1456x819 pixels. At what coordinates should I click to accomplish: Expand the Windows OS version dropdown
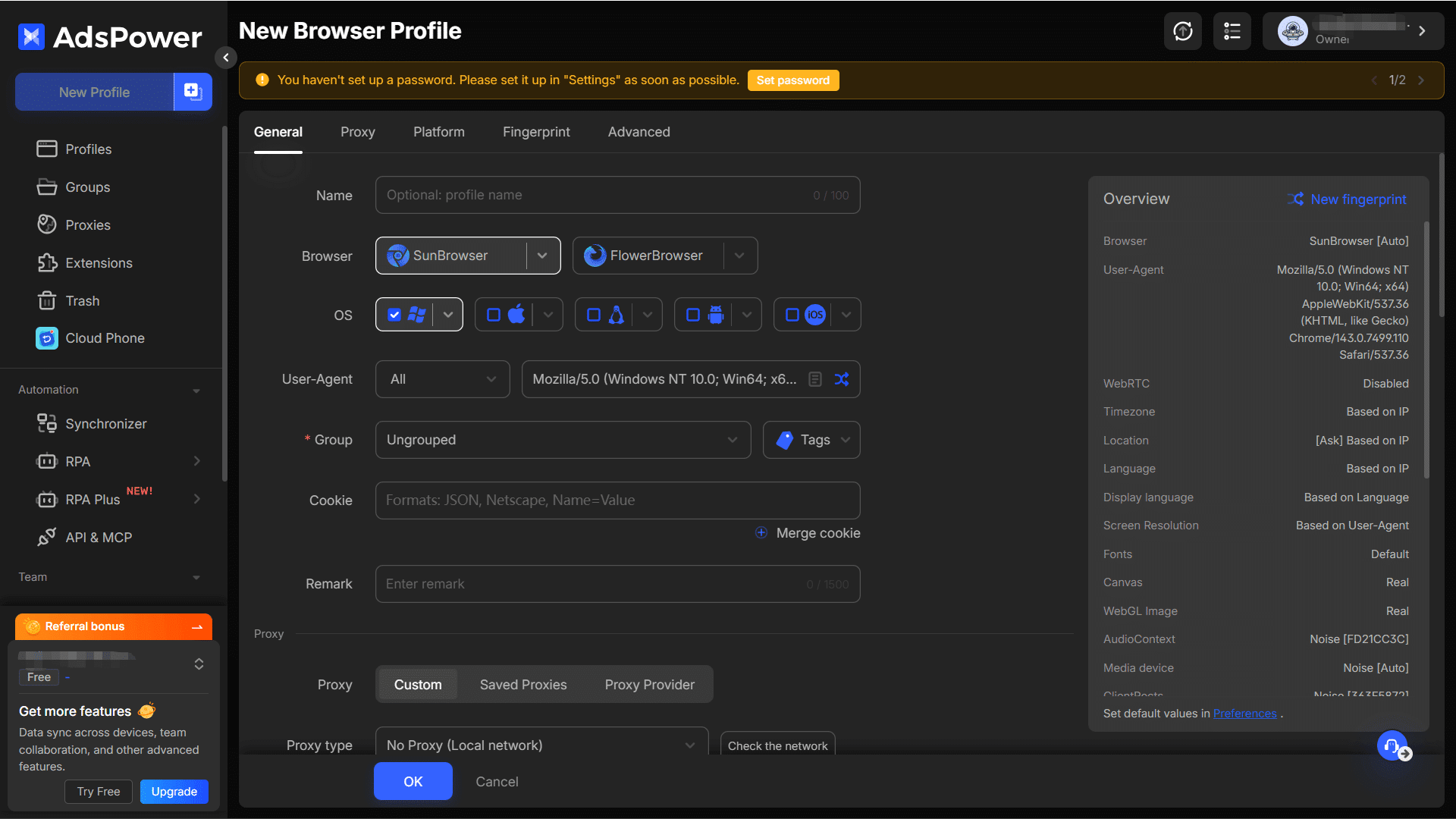click(448, 315)
